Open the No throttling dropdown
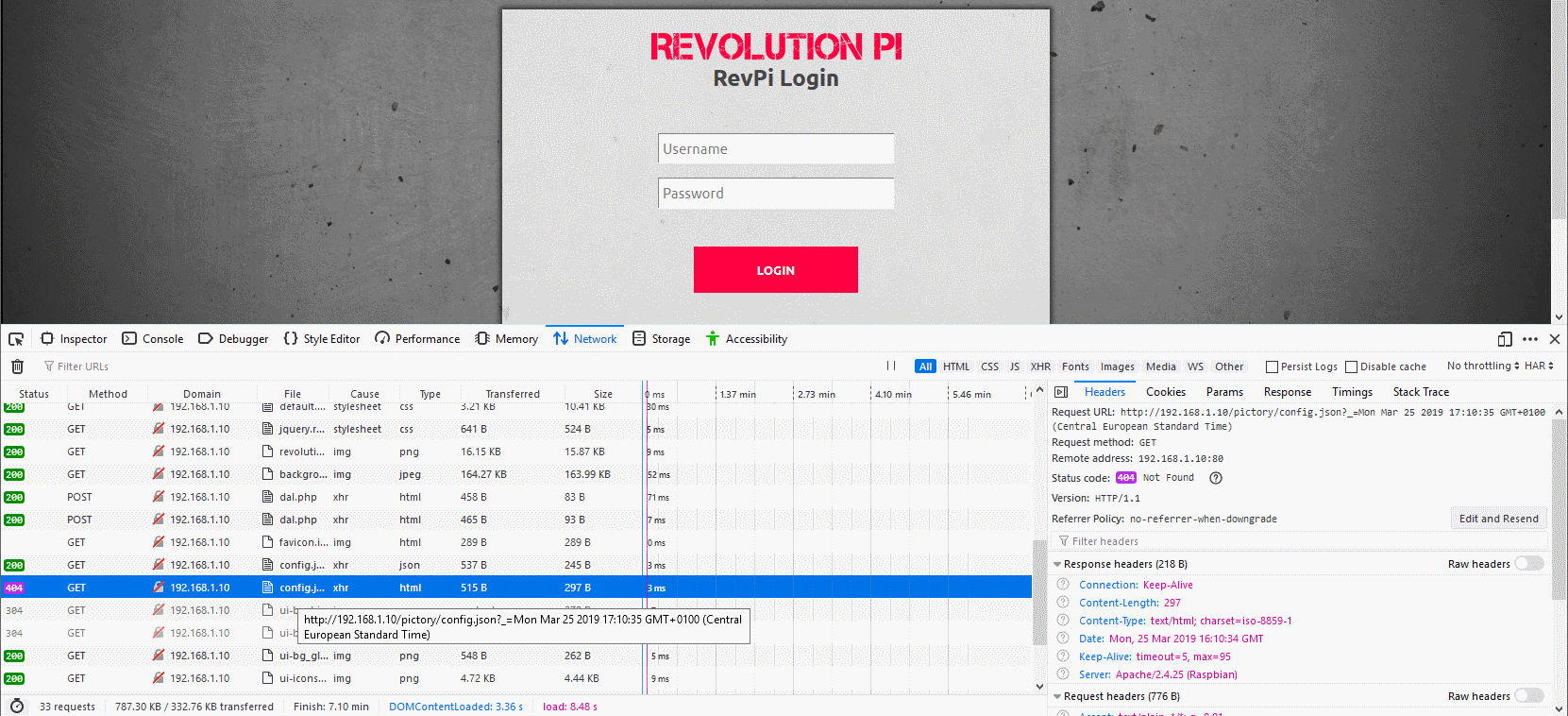This screenshot has width=1568, height=716. tap(1483, 366)
